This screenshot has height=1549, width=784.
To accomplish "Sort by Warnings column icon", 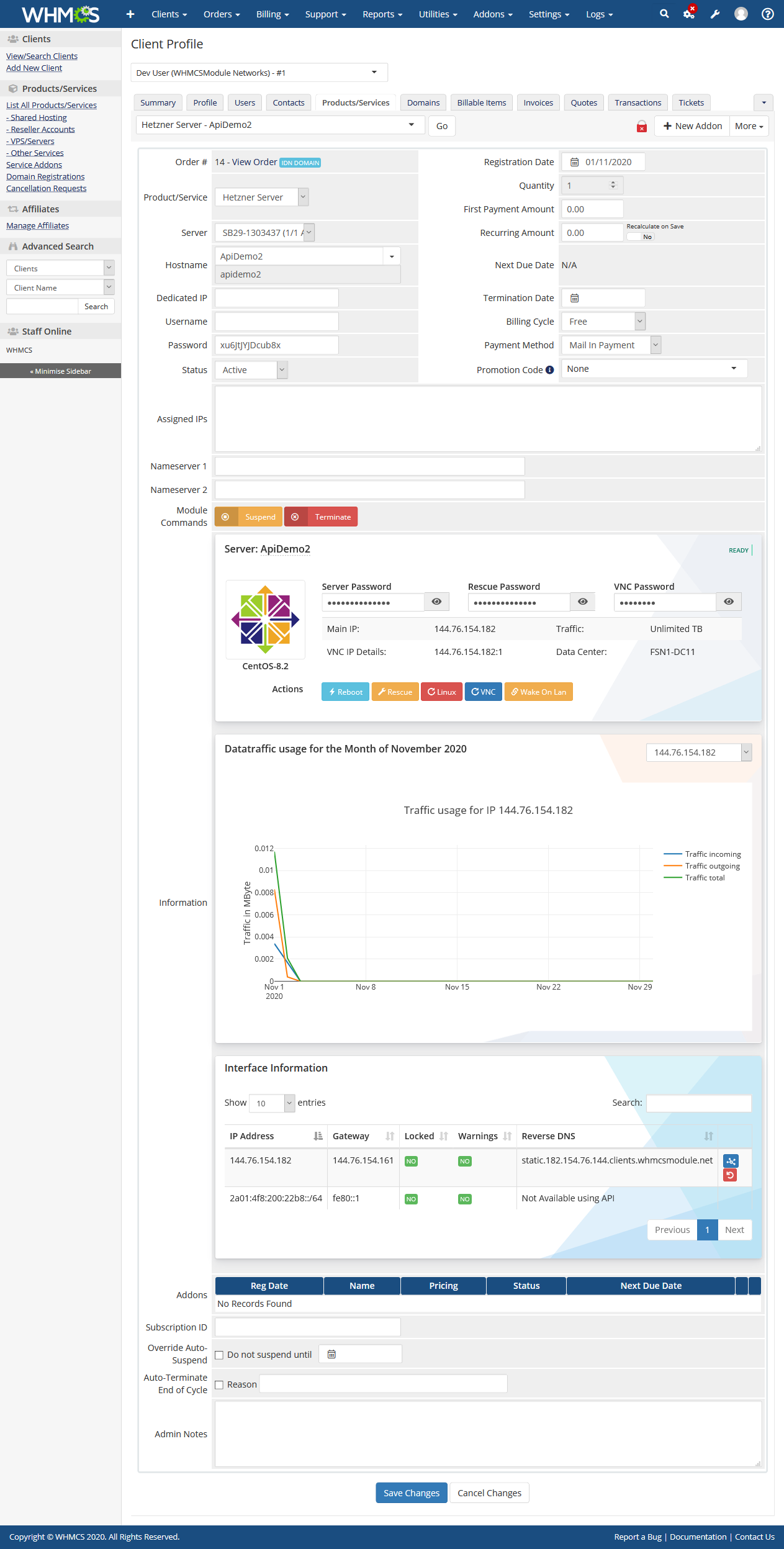I will click(507, 1136).
